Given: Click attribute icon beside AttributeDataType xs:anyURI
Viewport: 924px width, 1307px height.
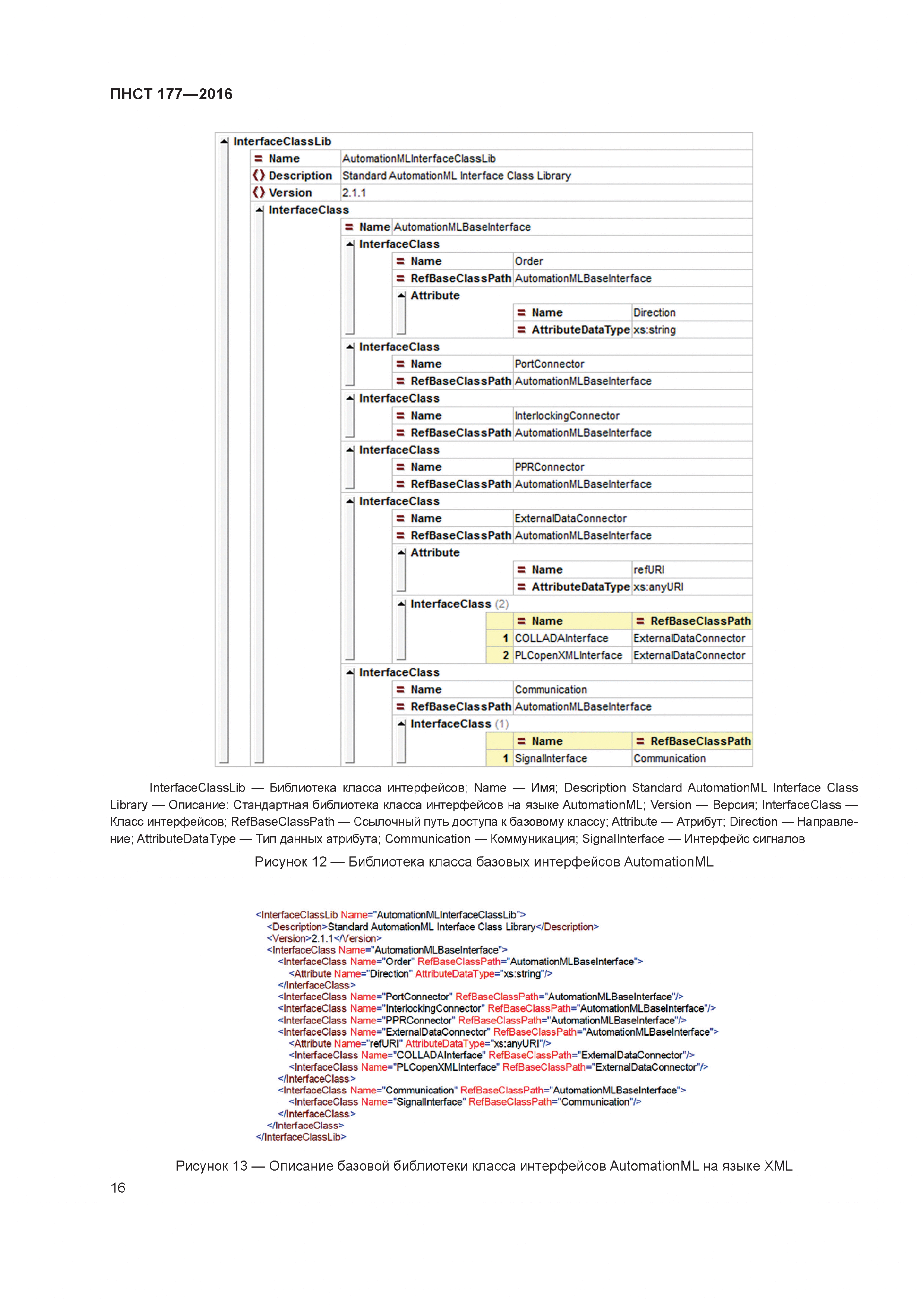Looking at the screenshot, I should tap(521, 587).
